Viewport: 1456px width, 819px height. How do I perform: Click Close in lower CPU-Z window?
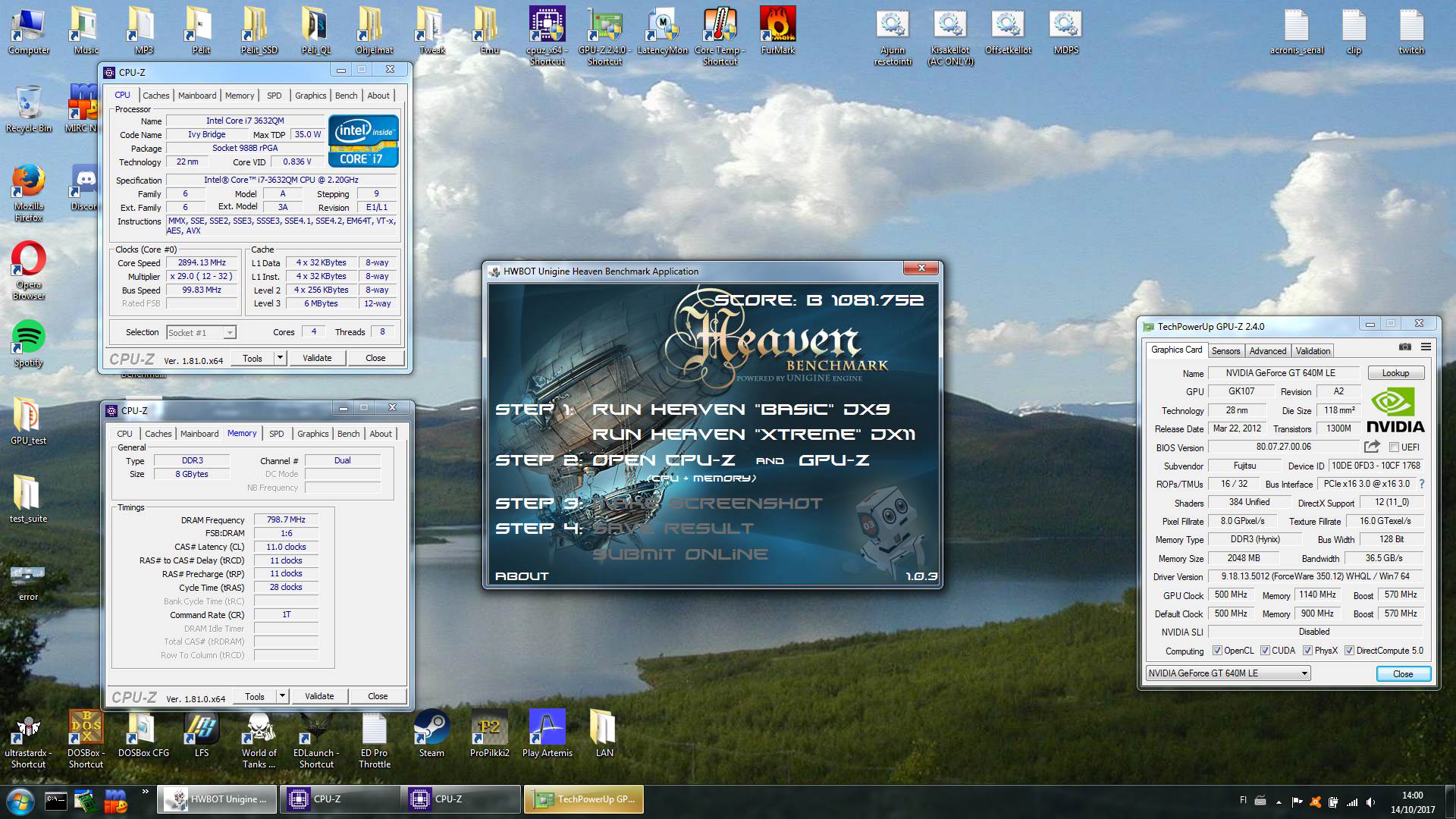pyautogui.click(x=378, y=696)
